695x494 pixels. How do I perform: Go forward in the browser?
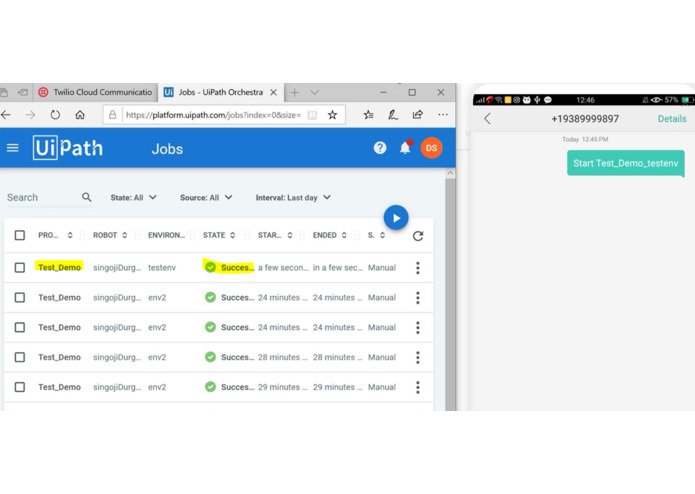coord(30,115)
